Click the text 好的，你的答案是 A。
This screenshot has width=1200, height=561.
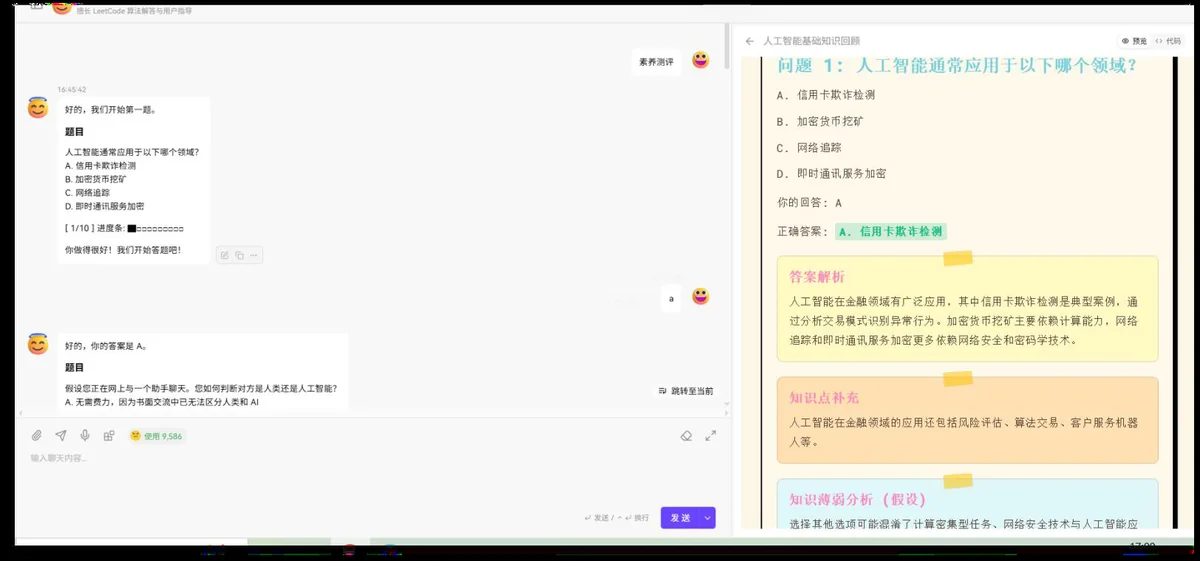(106, 346)
